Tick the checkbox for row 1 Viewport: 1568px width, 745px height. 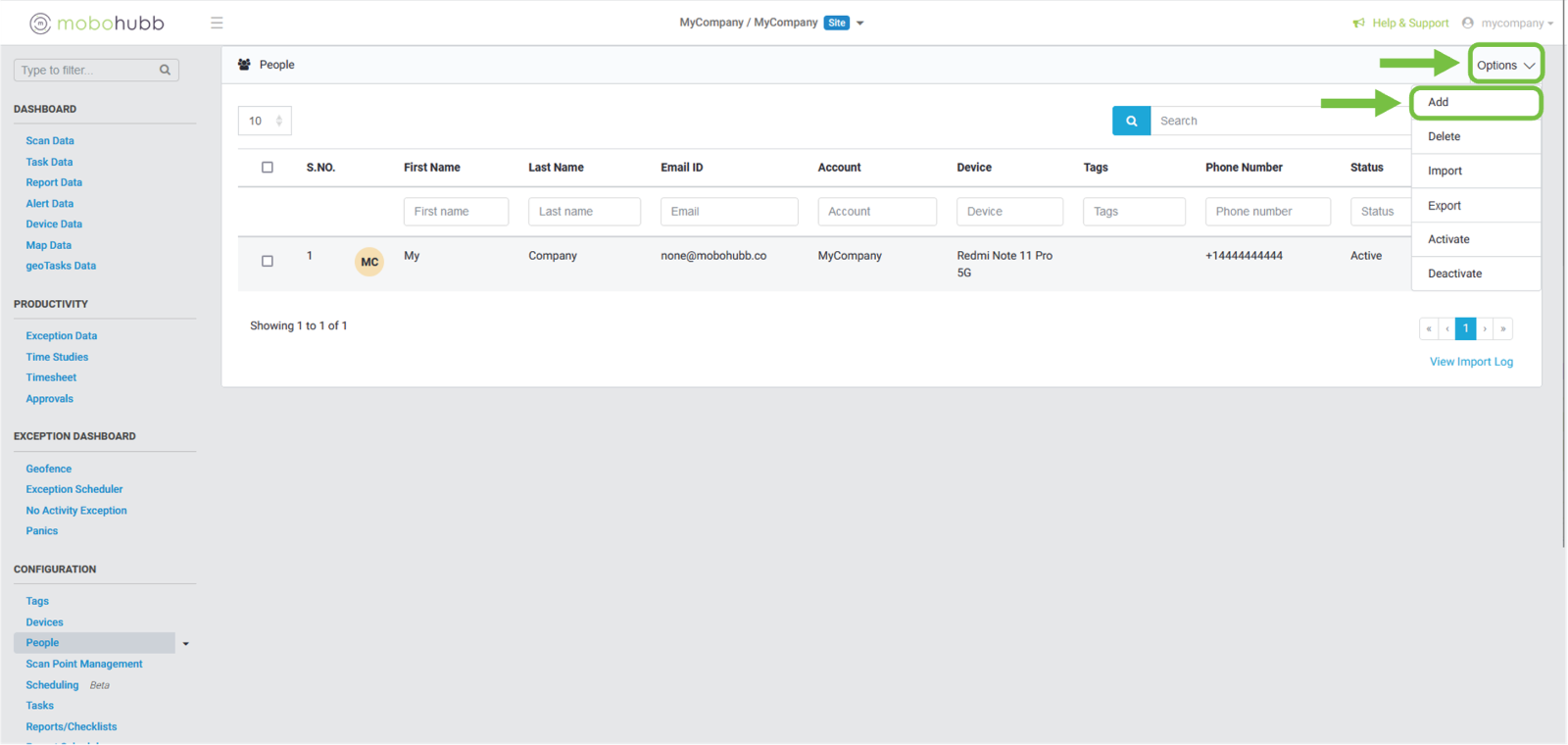tap(268, 262)
